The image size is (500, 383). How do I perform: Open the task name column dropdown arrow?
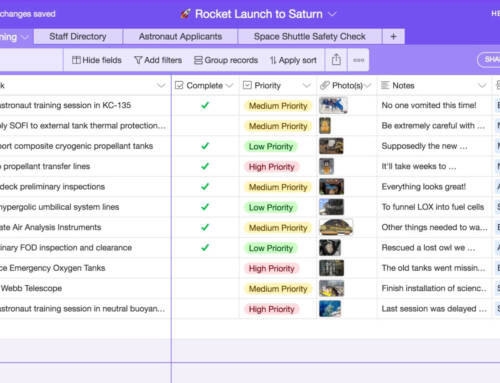[x=161, y=86]
